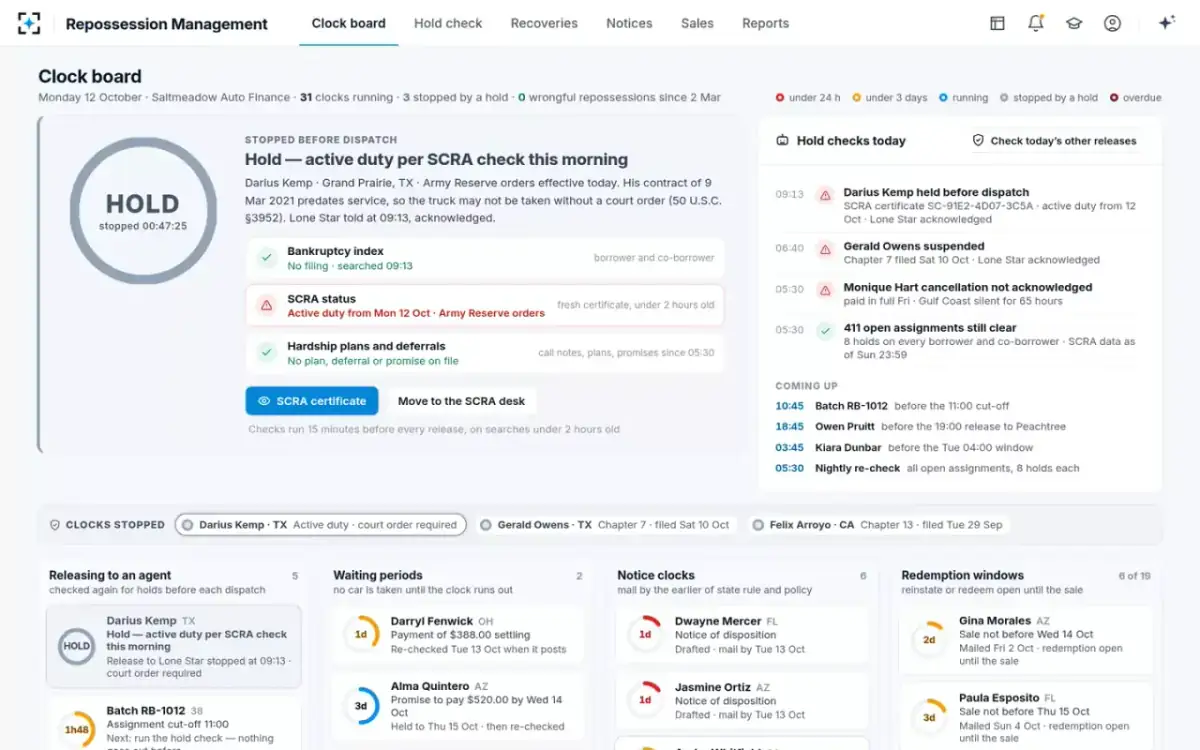Open the Recoveries tab
The height and width of the screenshot is (750, 1200).
click(544, 23)
